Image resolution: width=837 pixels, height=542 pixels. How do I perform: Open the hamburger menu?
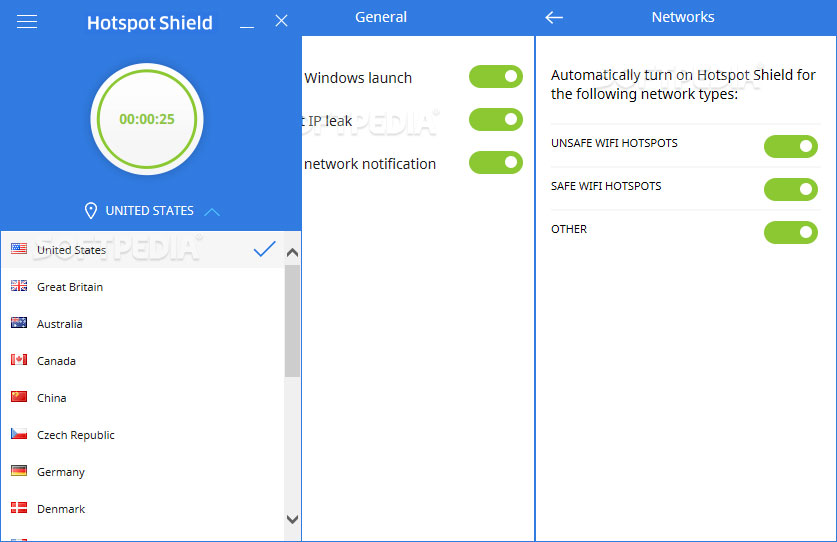(27, 21)
